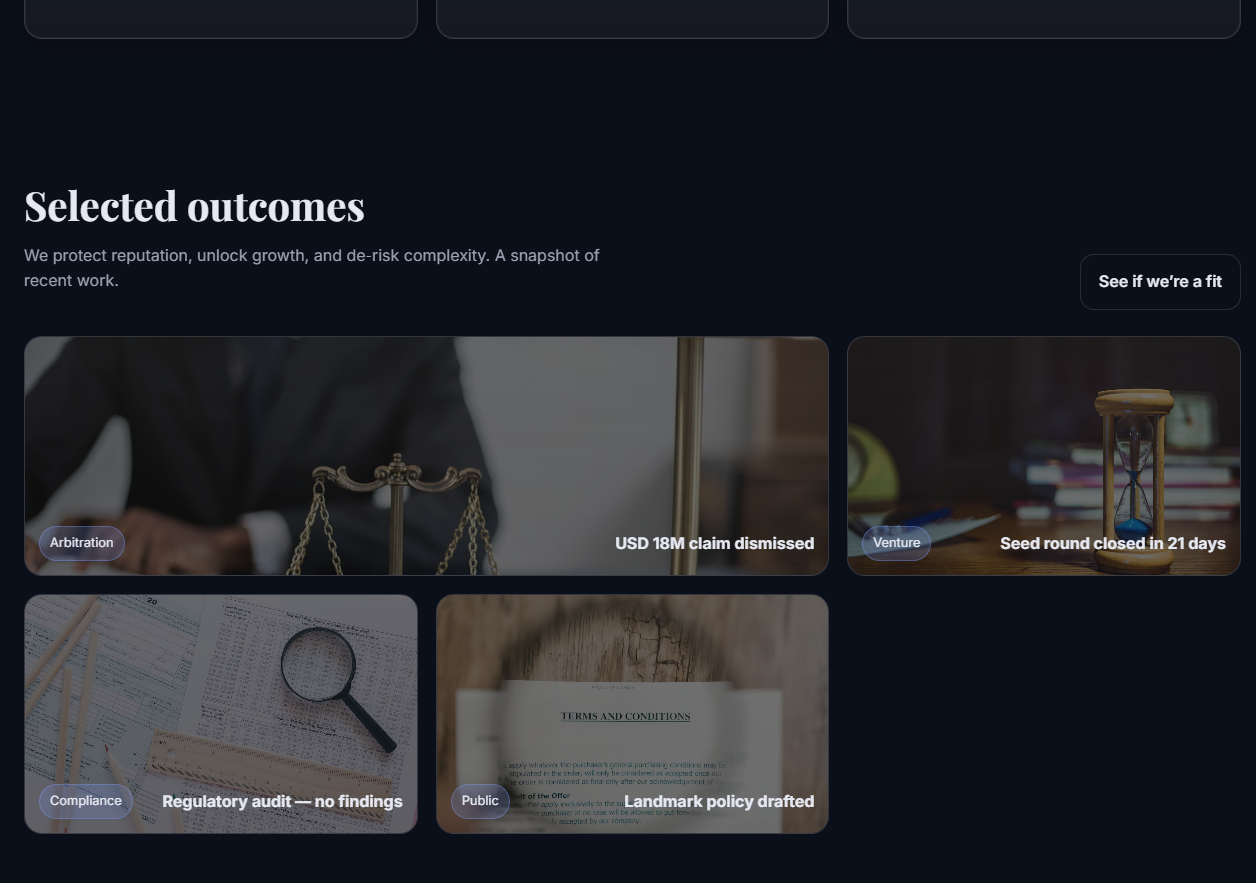Open "Regulatory audit — no findings" title

click(282, 801)
